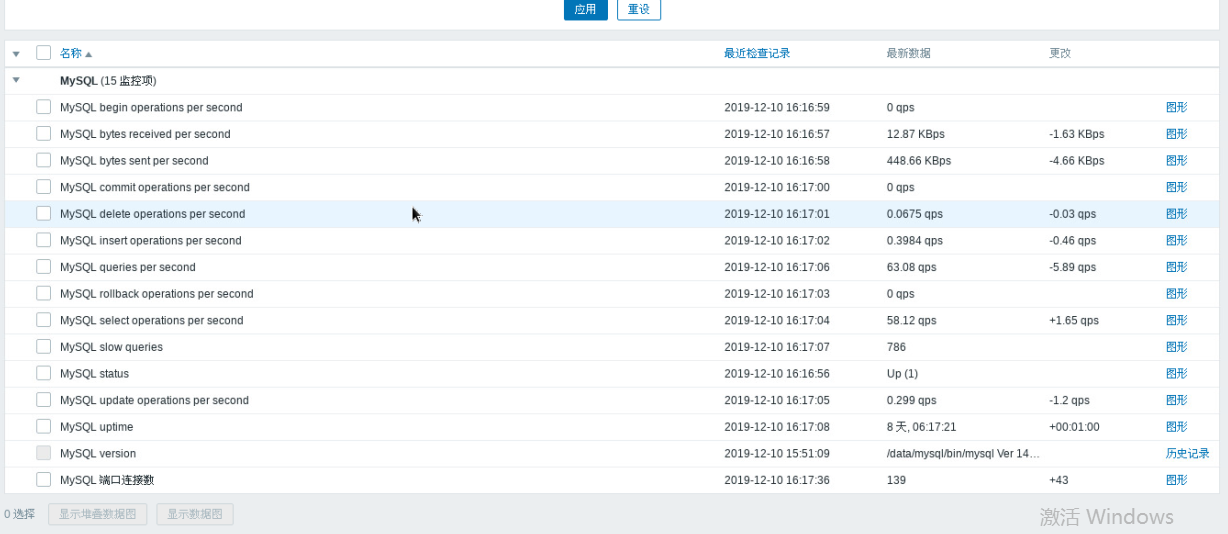Check MySQL delete operations per second checkbox
The height and width of the screenshot is (534, 1228).
tap(43, 213)
